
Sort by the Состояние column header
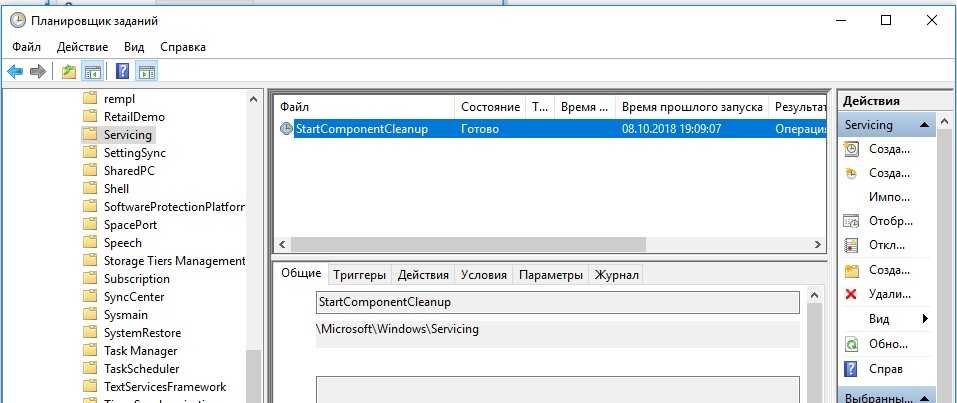coord(491,107)
